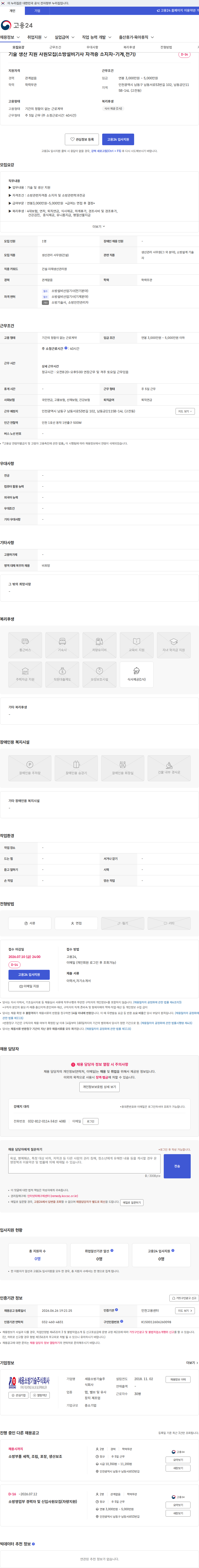This screenshot has width=199, height=1568.
Task: Click the 세웅소방기술 company logo
Action: [29, 1383]
